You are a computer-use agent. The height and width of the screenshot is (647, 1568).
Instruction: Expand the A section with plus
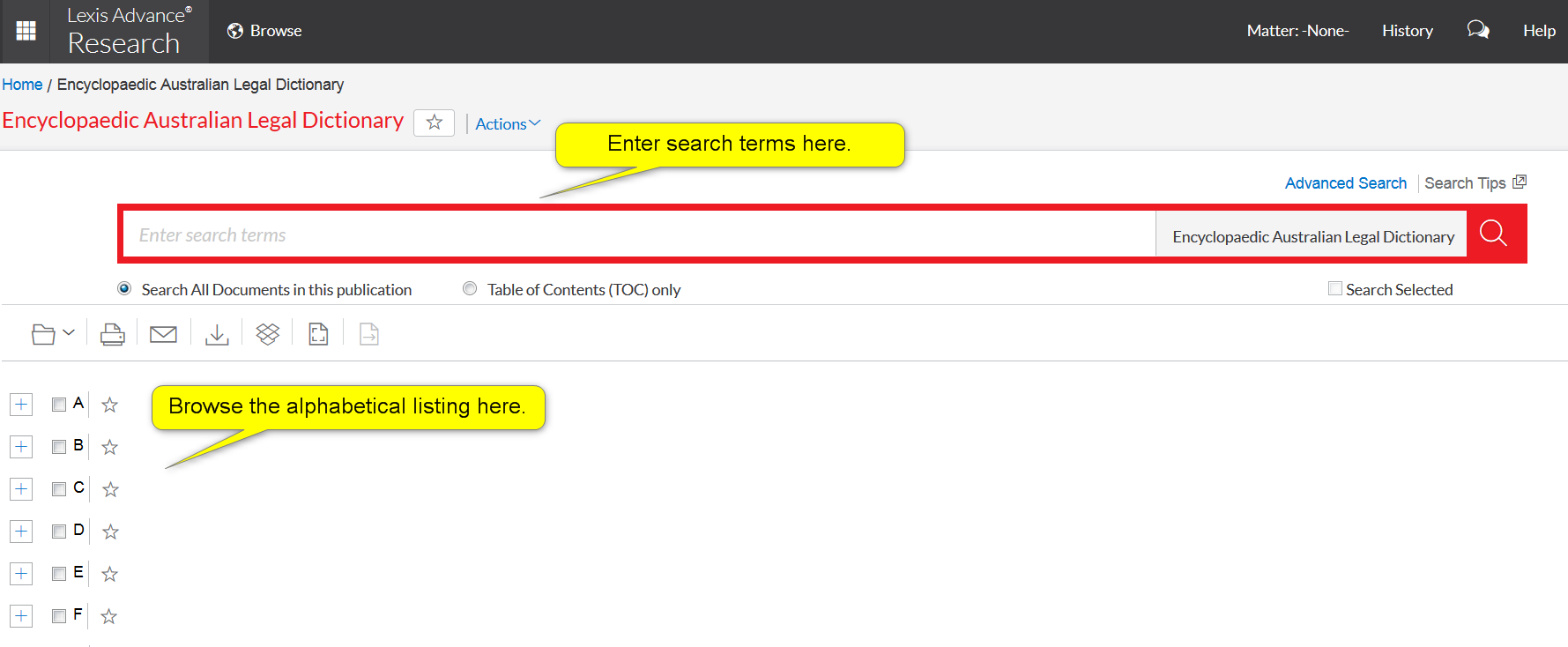coord(21,405)
